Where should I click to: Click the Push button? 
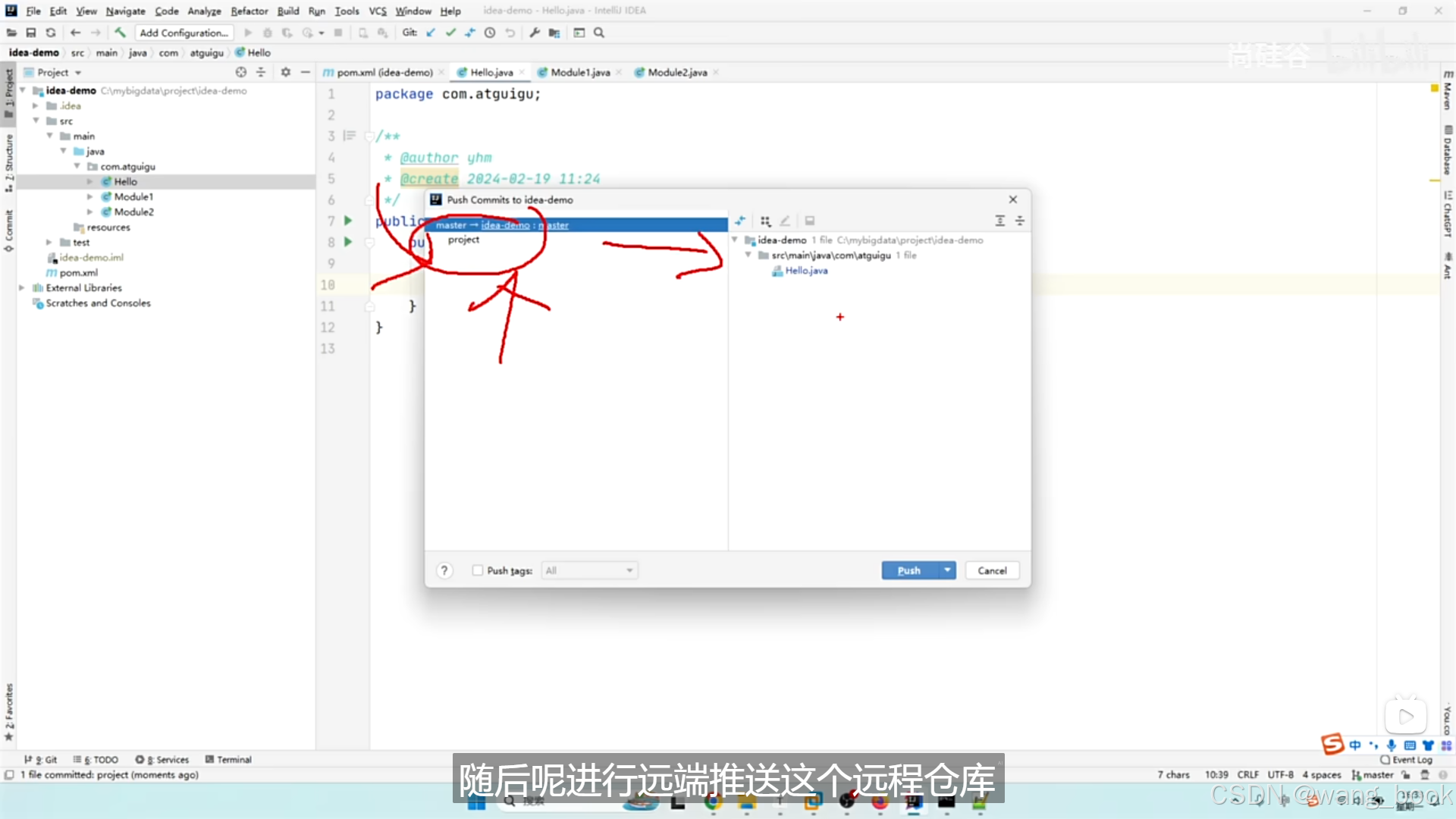point(909,570)
